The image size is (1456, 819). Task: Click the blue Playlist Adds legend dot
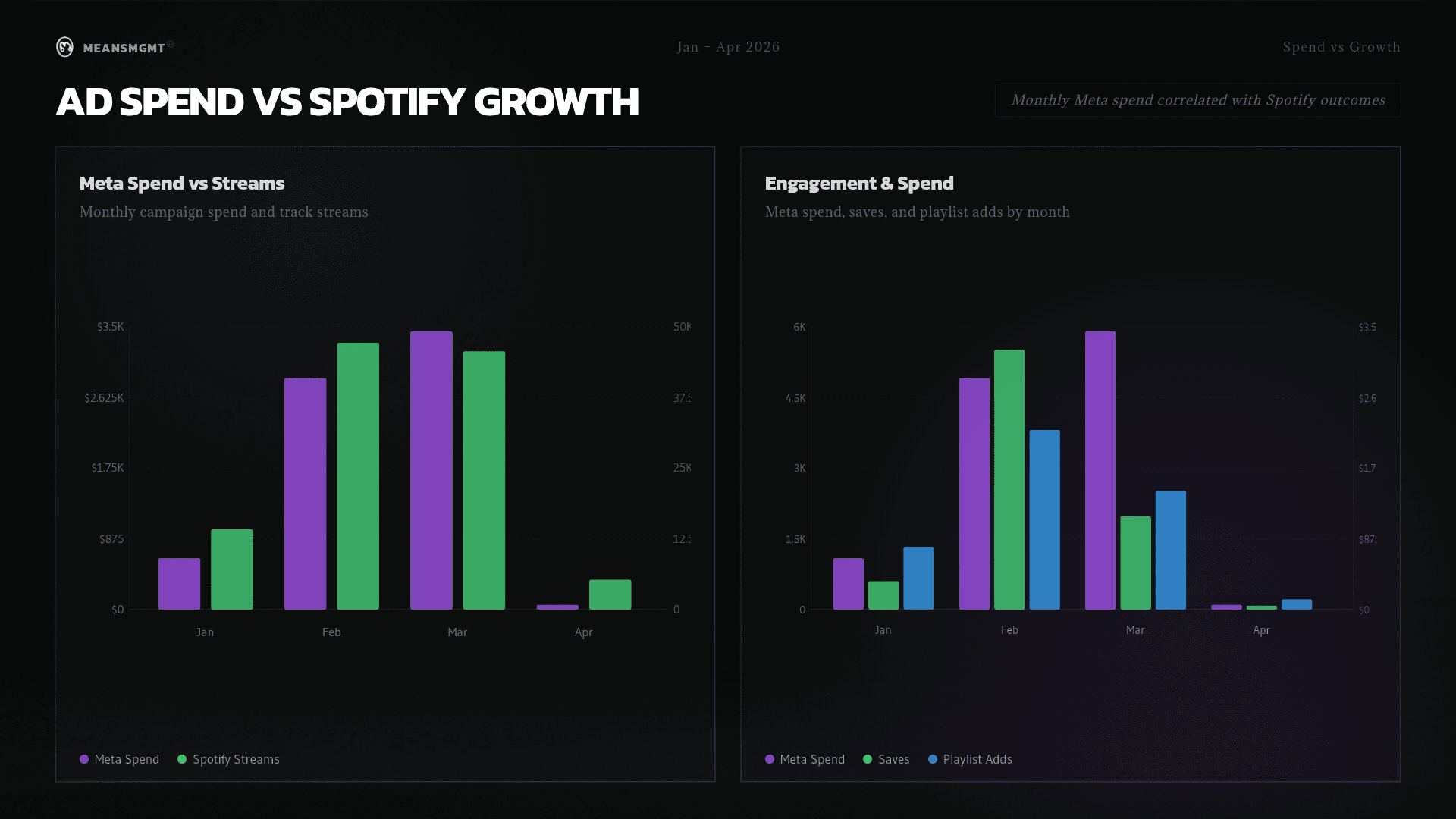[x=932, y=759]
